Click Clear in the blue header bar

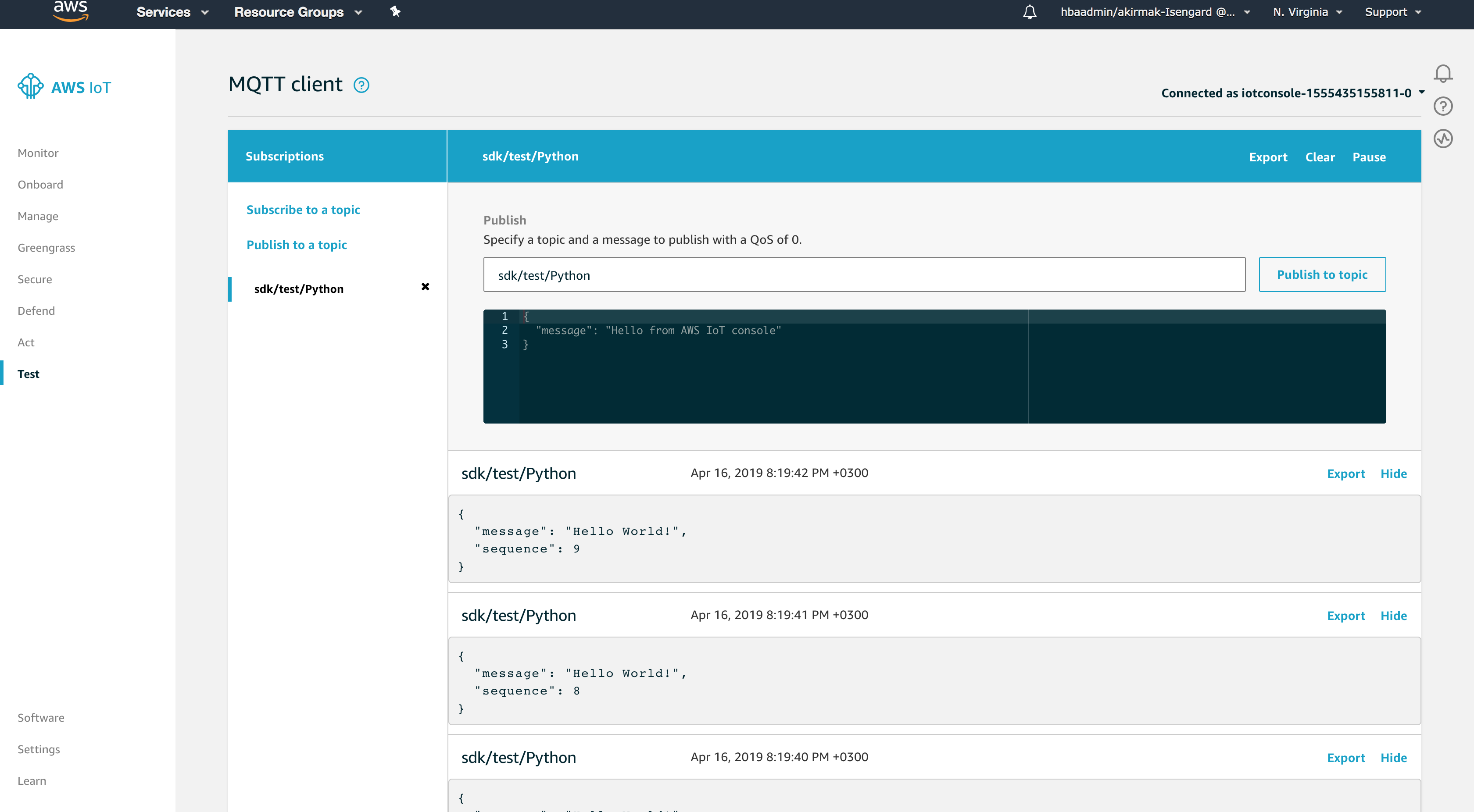coord(1320,157)
